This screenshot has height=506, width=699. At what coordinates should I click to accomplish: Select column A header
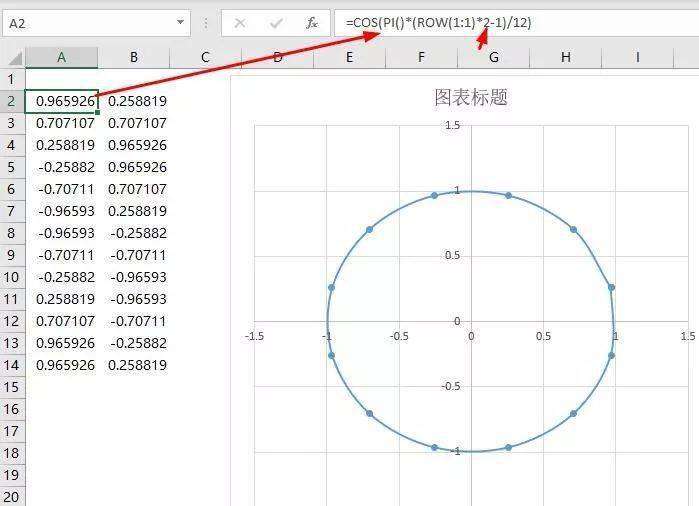[62, 58]
